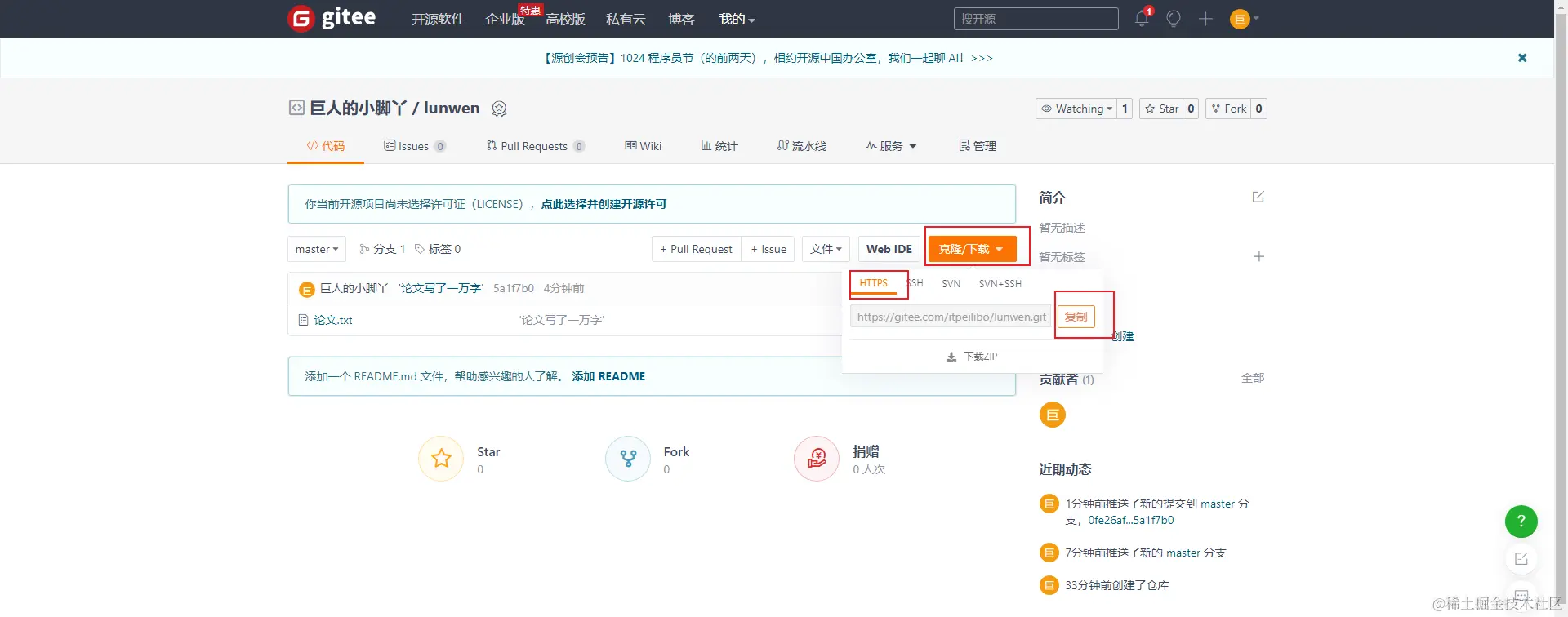1568x617 pixels.
Task: Click 0fe26af...5a1f7b0 in recent activity
Action: click(x=1130, y=520)
